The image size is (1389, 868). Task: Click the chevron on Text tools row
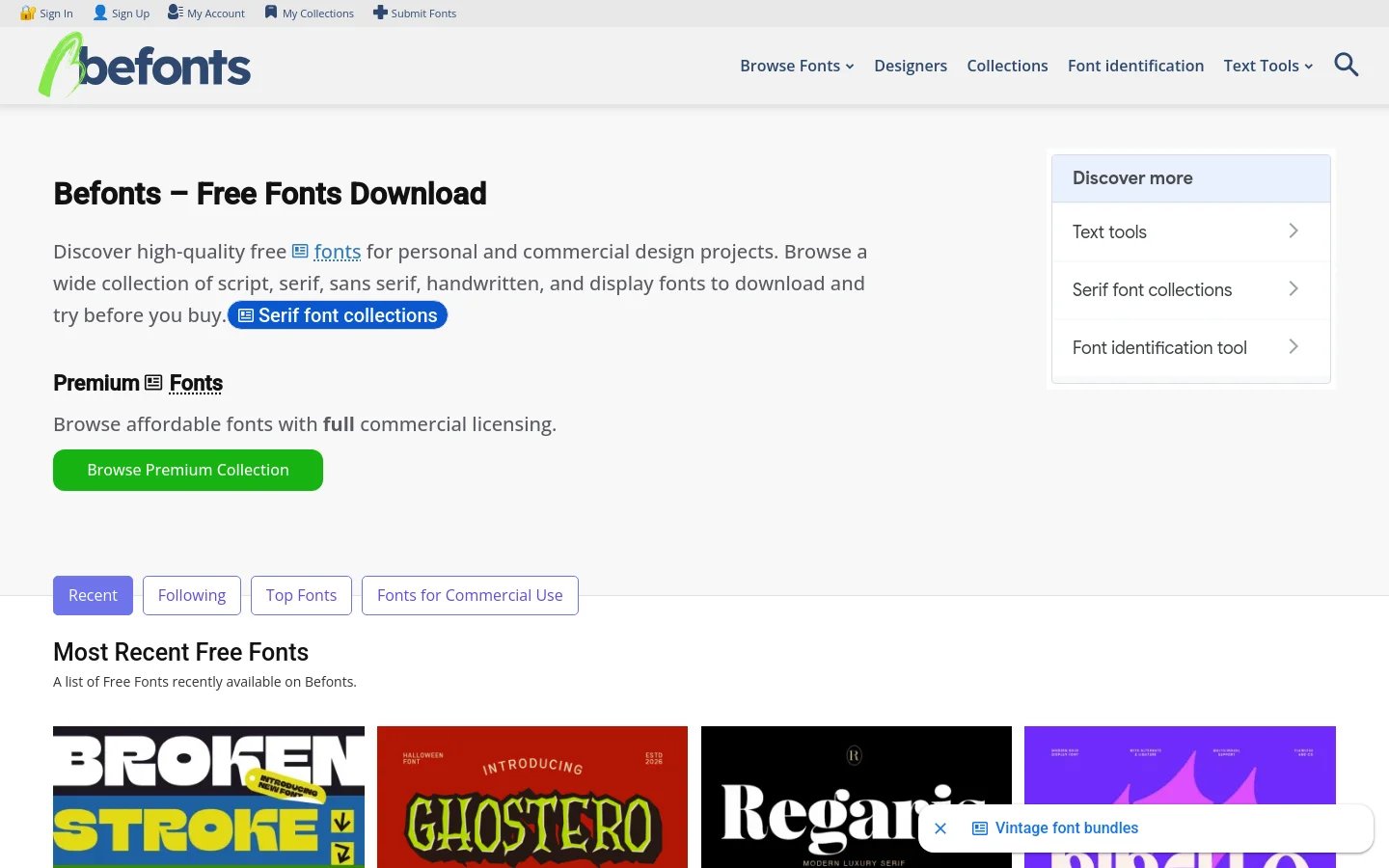pyautogui.click(x=1294, y=231)
